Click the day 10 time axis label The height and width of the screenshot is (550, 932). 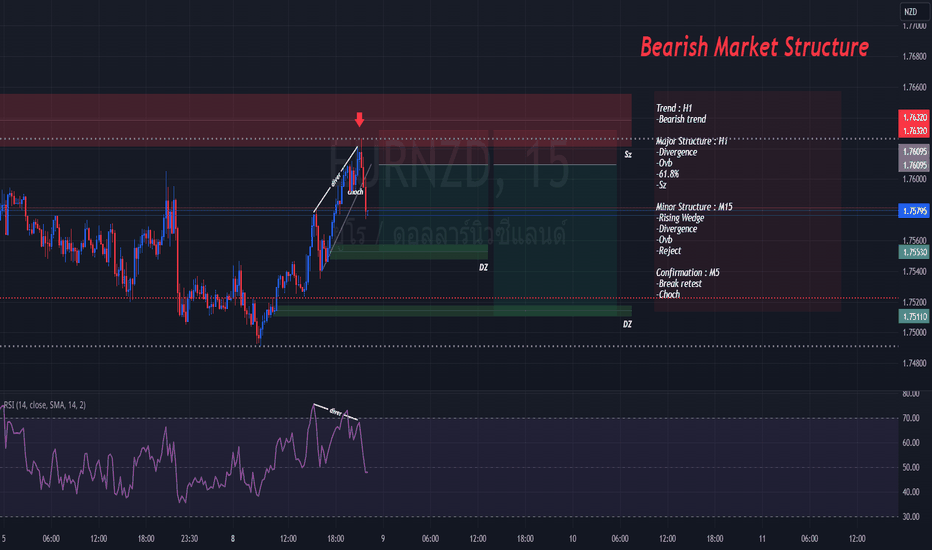(572, 539)
